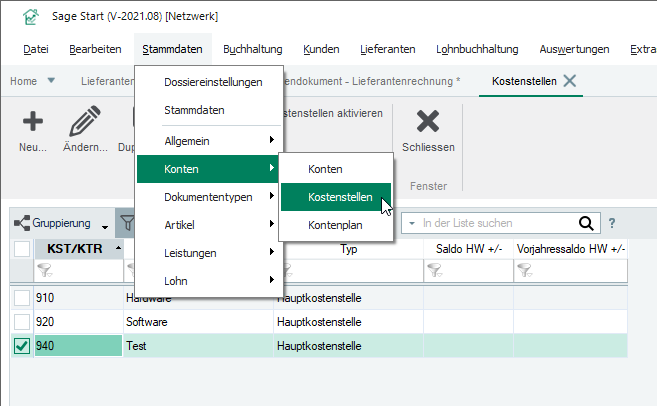Click the Kostenstellen aktivieren ribbon button
This screenshot has height=406, width=657.
[333, 113]
